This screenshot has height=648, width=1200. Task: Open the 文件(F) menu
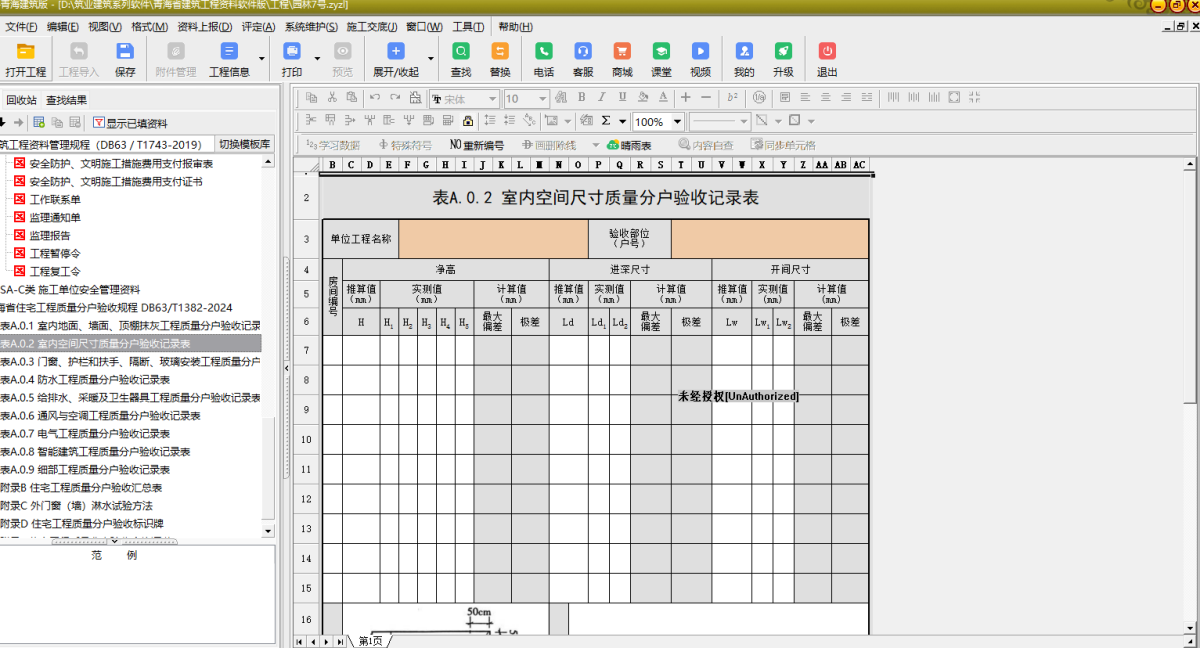pyautogui.click(x=22, y=26)
